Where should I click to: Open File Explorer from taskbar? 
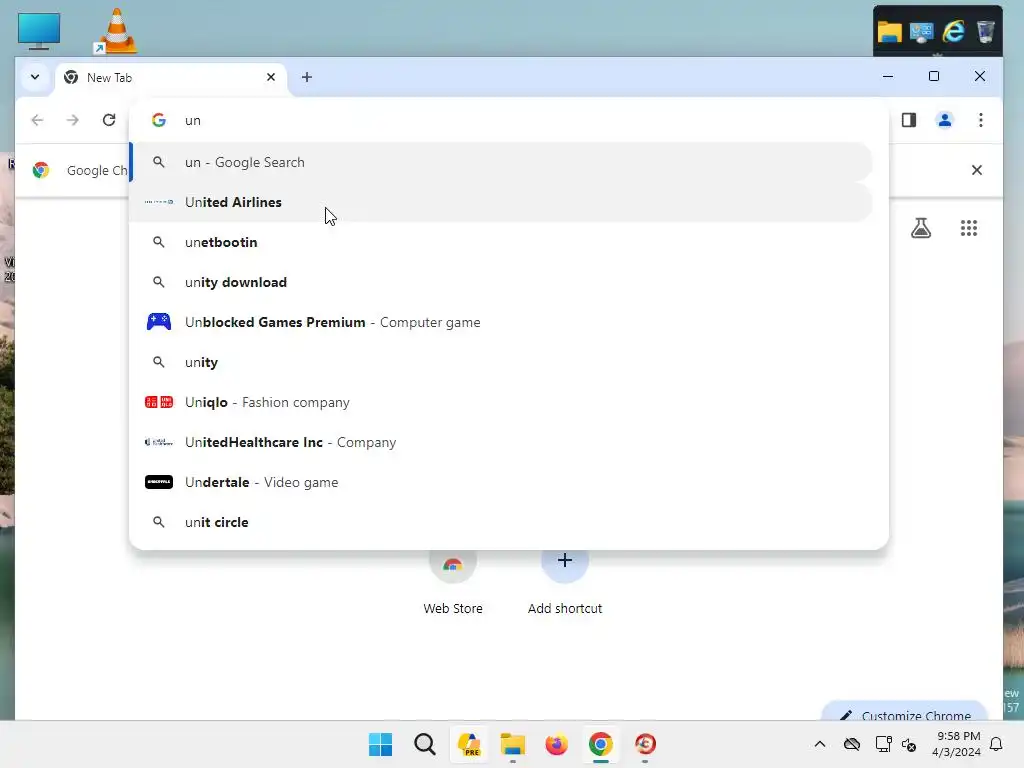click(513, 744)
